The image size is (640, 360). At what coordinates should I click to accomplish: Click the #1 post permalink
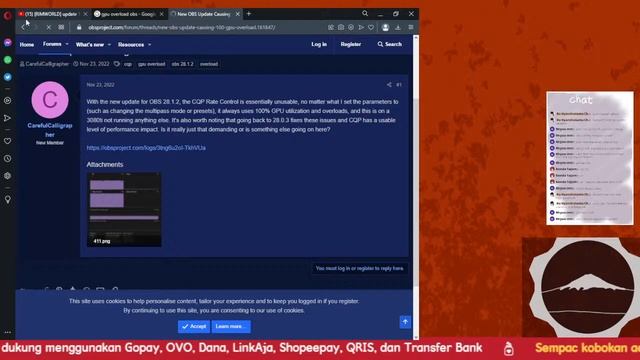point(399,84)
